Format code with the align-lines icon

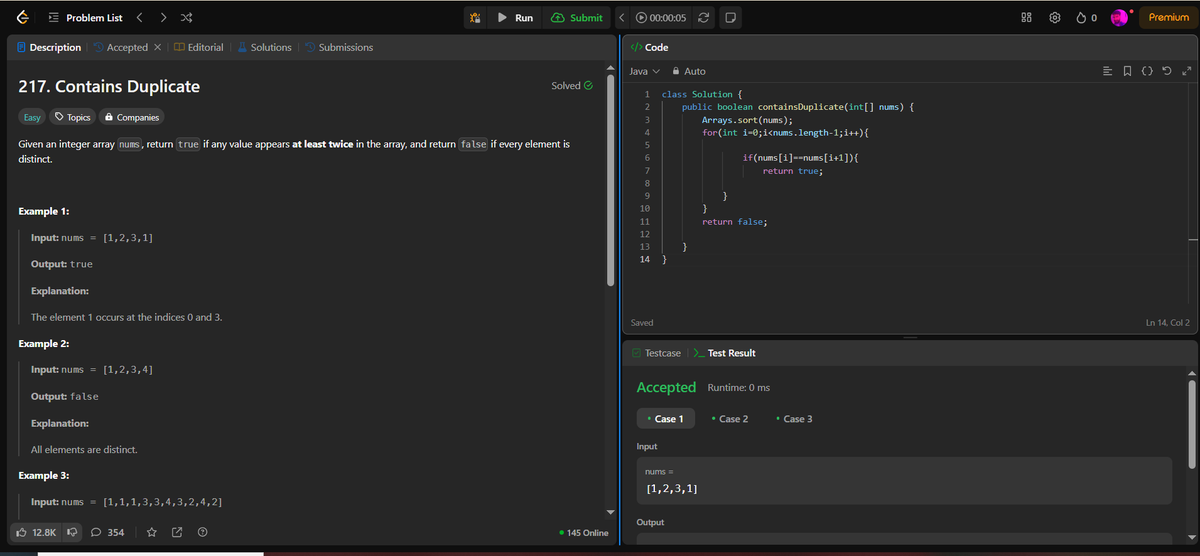pyautogui.click(x=1106, y=71)
